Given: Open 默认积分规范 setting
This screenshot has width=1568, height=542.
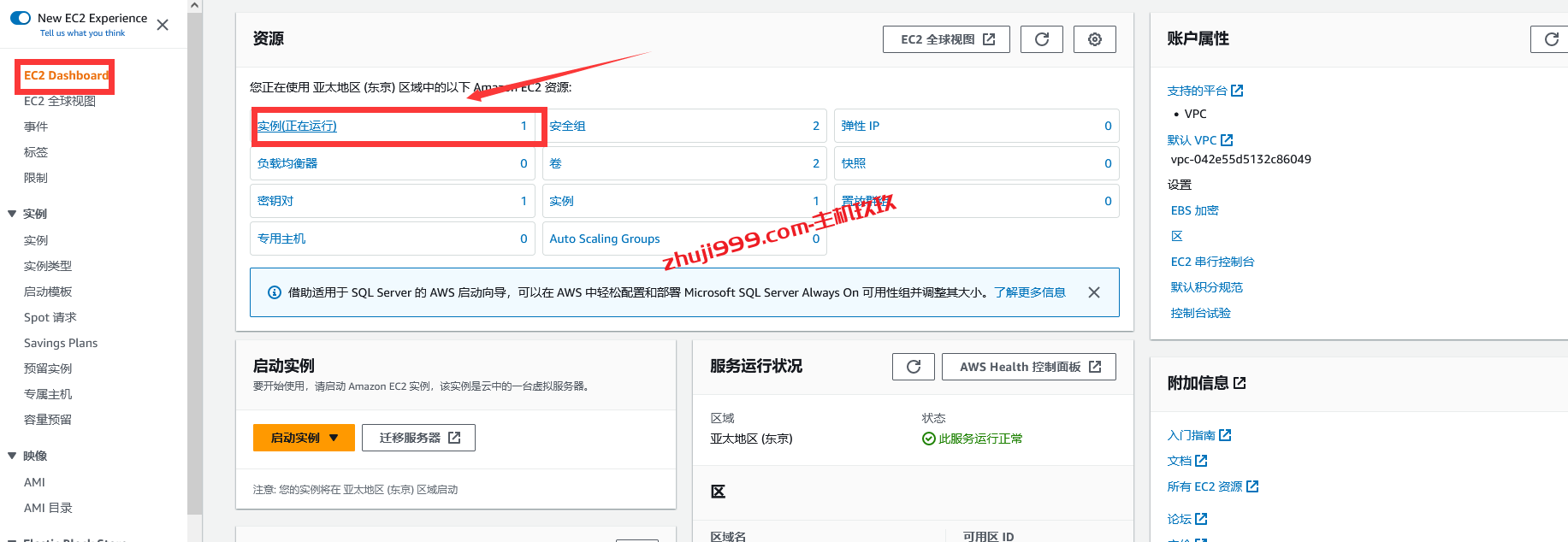Looking at the screenshot, I should (1206, 287).
